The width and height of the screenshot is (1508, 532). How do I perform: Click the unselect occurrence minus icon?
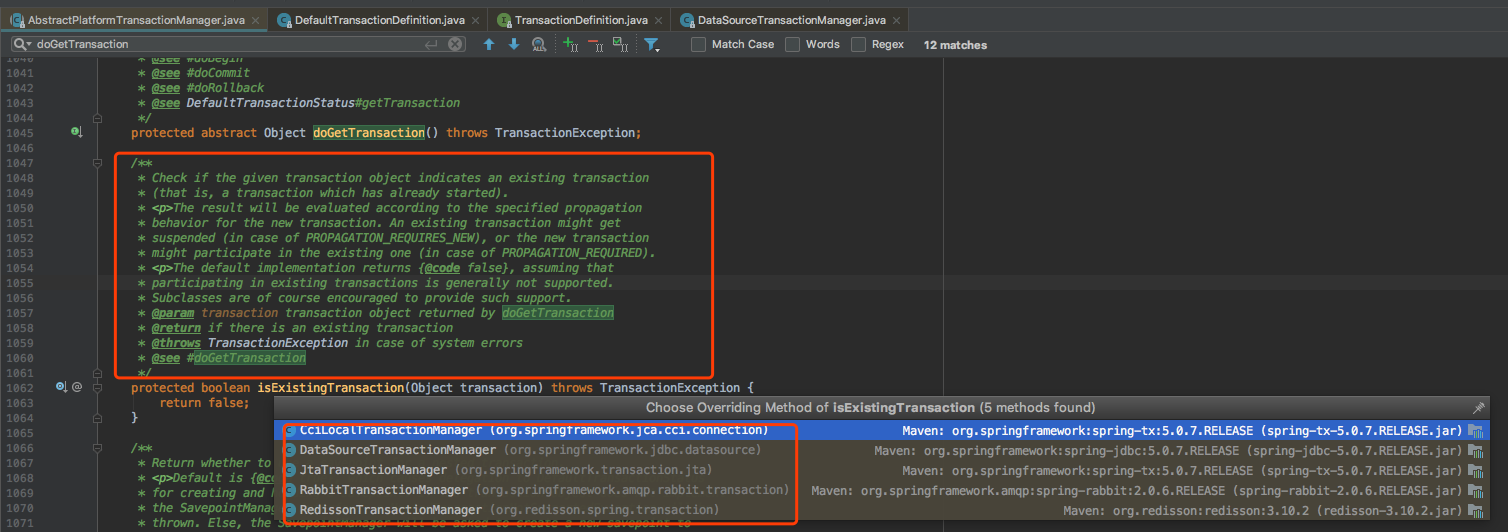(x=595, y=44)
